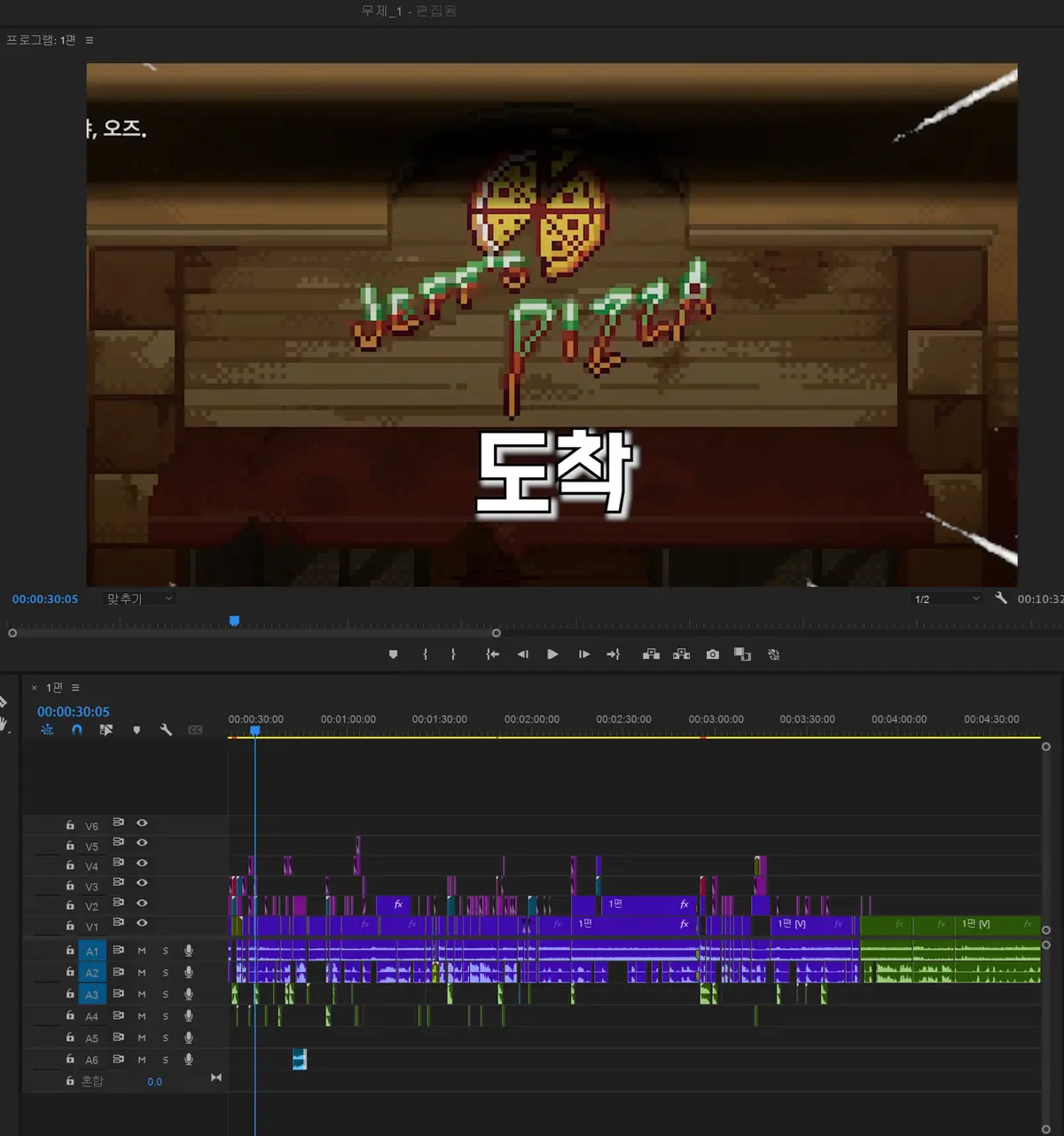
Task: Open the 프로그램: 1편 panel menu
Action: pyautogui.click(x=90, y=40)
